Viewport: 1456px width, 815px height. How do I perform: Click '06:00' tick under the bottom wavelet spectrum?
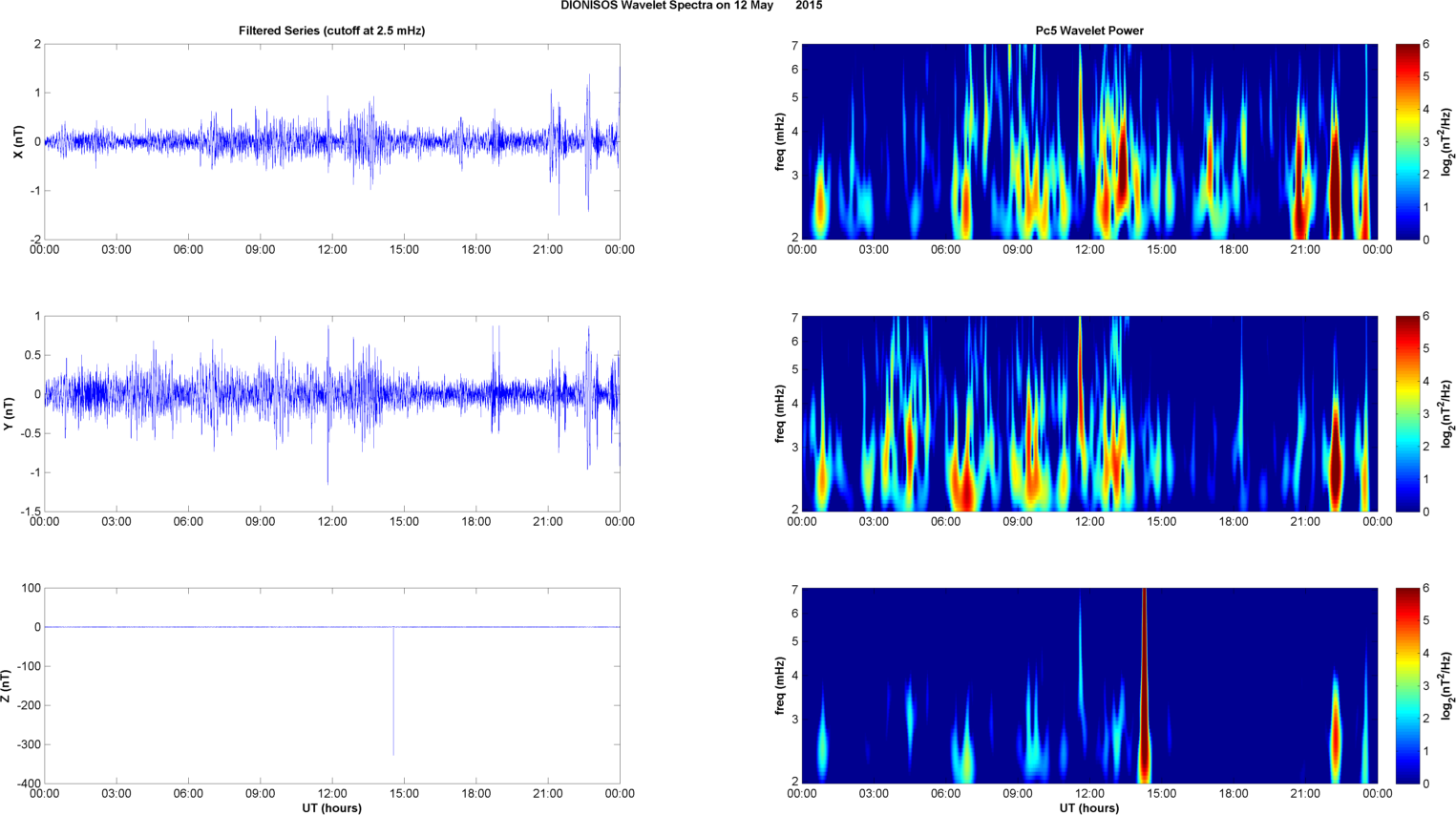click(945, 794)
